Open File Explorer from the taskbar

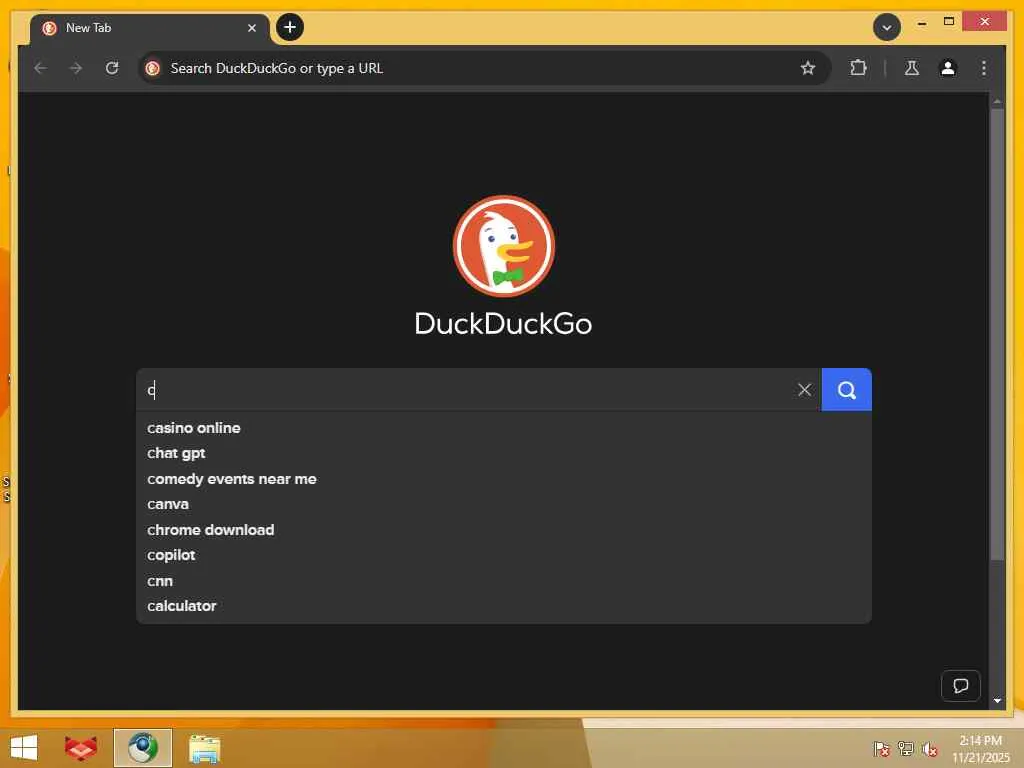(x=204, y=749)
